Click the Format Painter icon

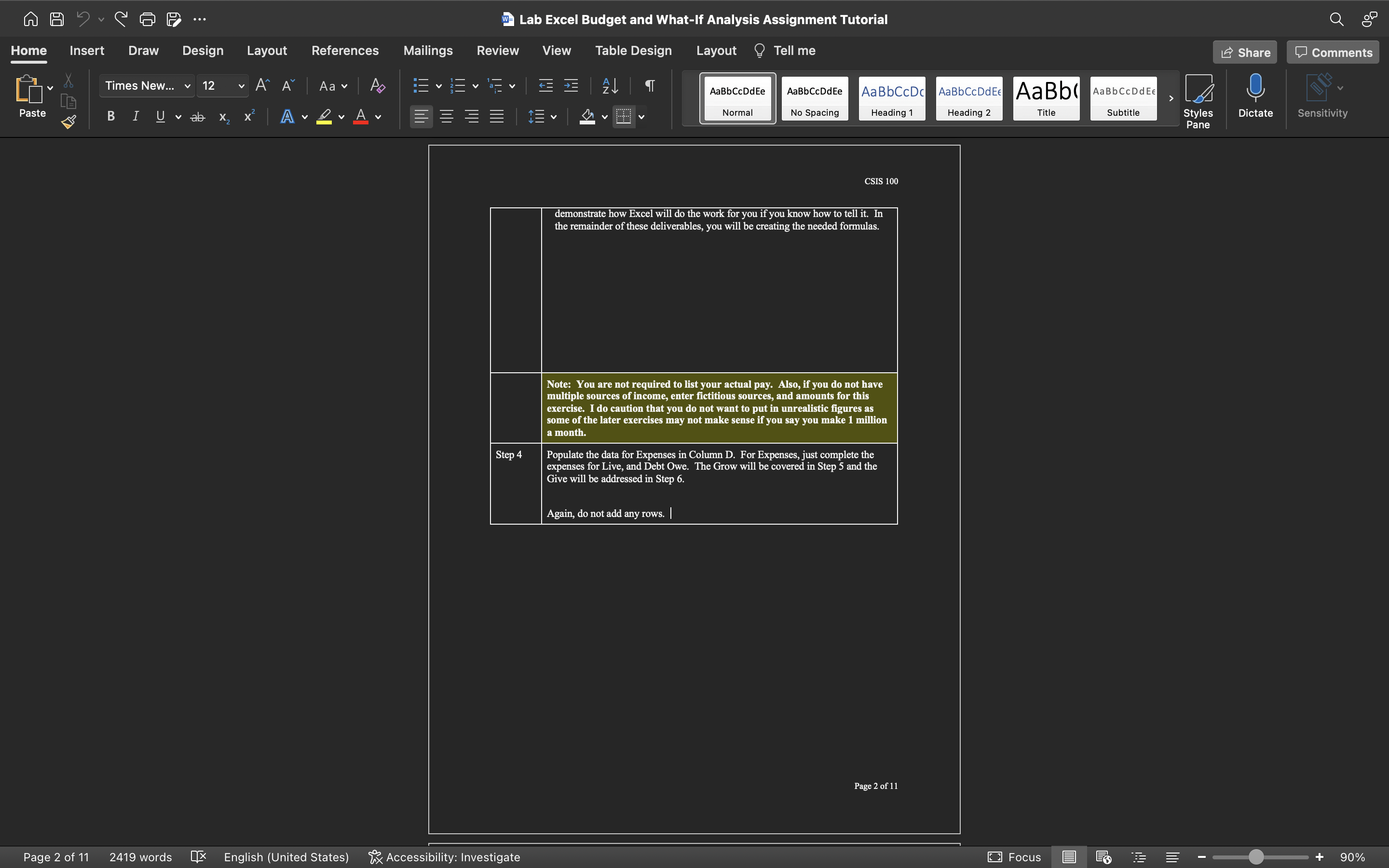(x=68, y=121)
